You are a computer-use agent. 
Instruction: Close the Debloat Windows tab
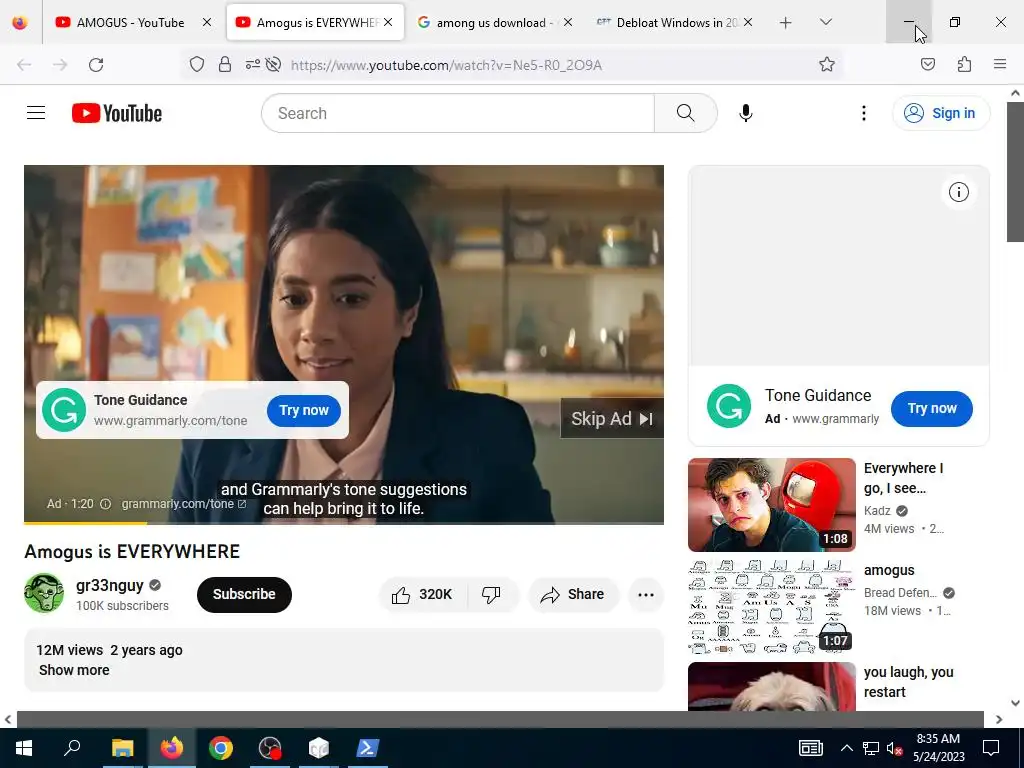748,22
